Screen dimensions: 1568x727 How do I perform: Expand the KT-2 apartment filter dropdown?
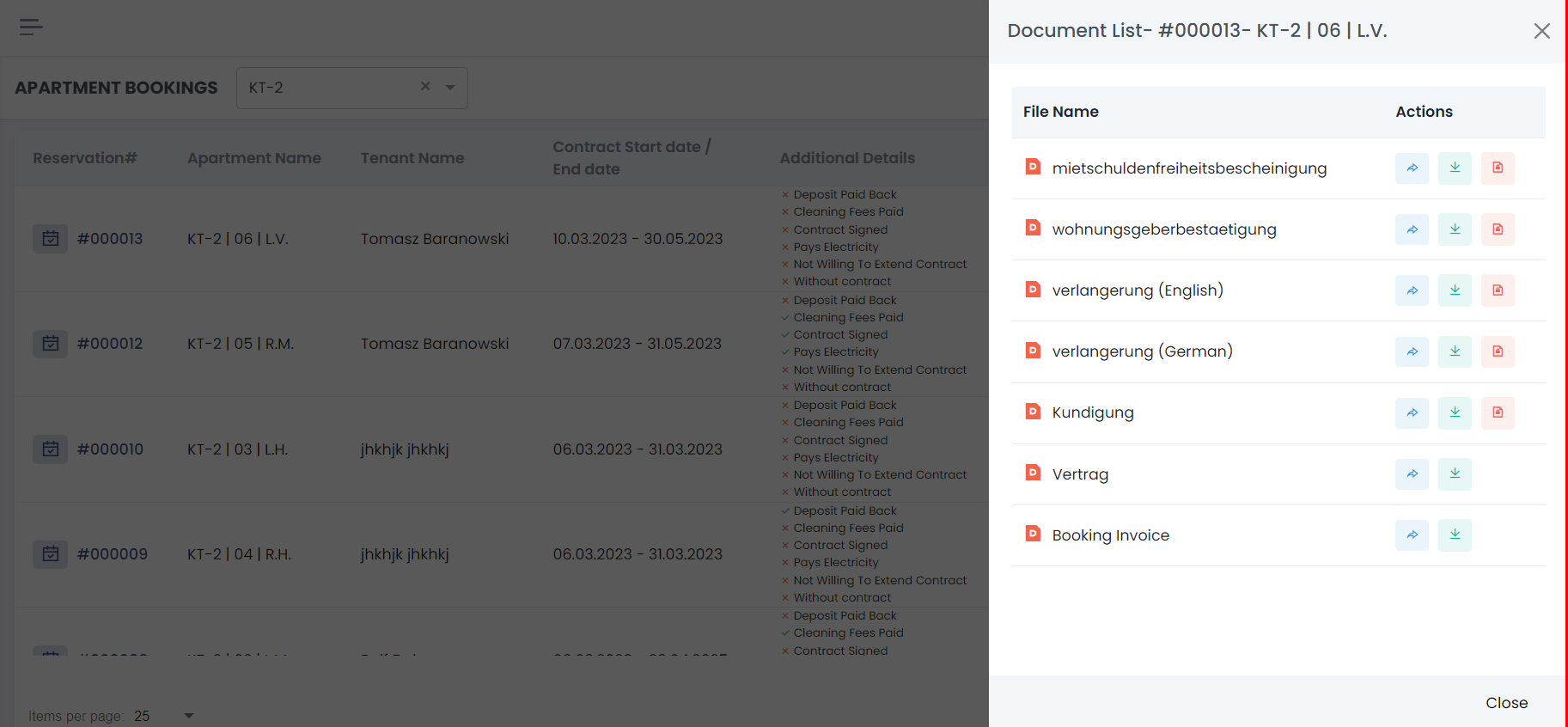pyautogui.click(x=450, y=88)
